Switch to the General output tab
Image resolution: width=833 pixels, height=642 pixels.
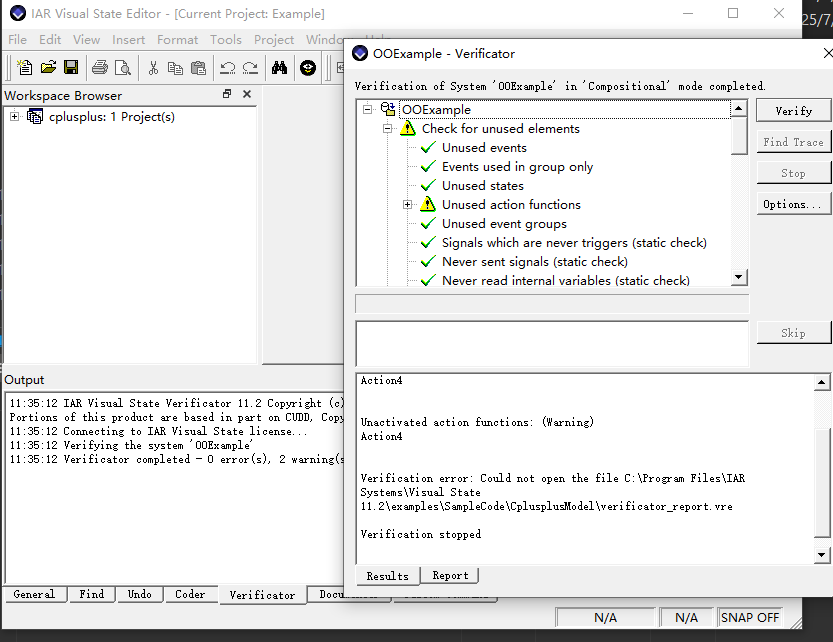[x=35, y=594]
